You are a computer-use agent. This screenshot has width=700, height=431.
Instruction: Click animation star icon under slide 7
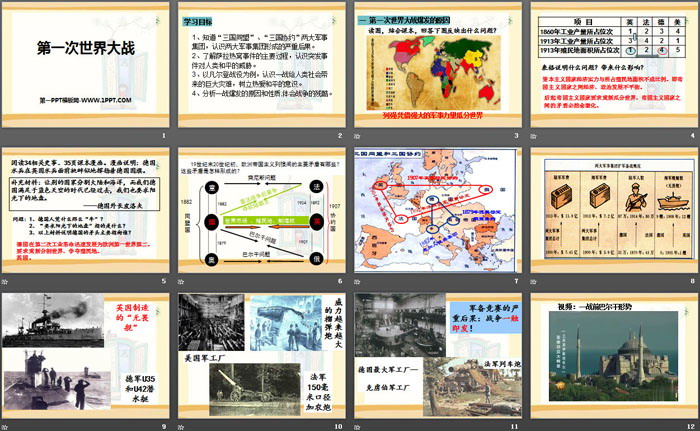pyautogui.click(x=357, y=281)
